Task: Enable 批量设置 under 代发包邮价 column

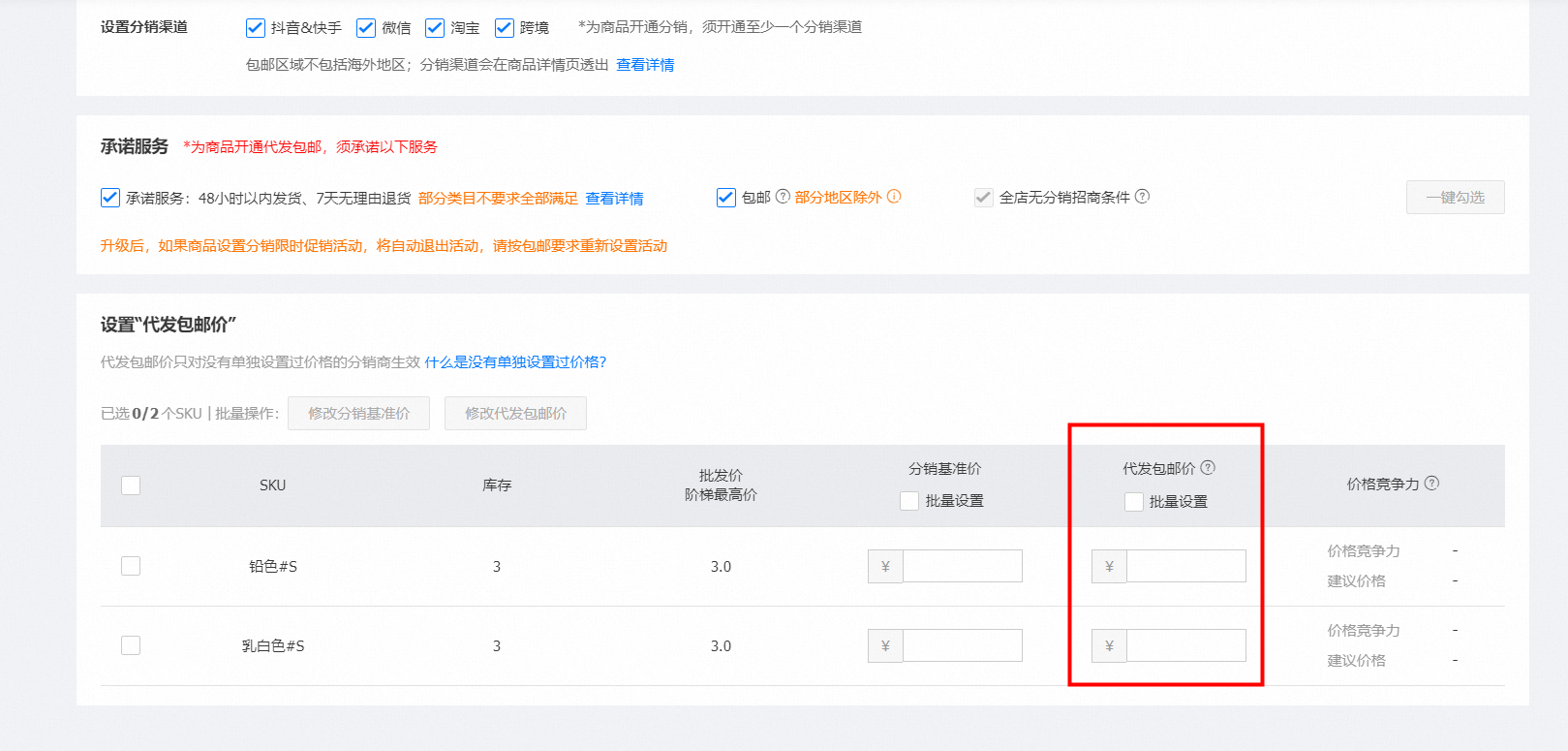Action: (x=1134, y=502)
